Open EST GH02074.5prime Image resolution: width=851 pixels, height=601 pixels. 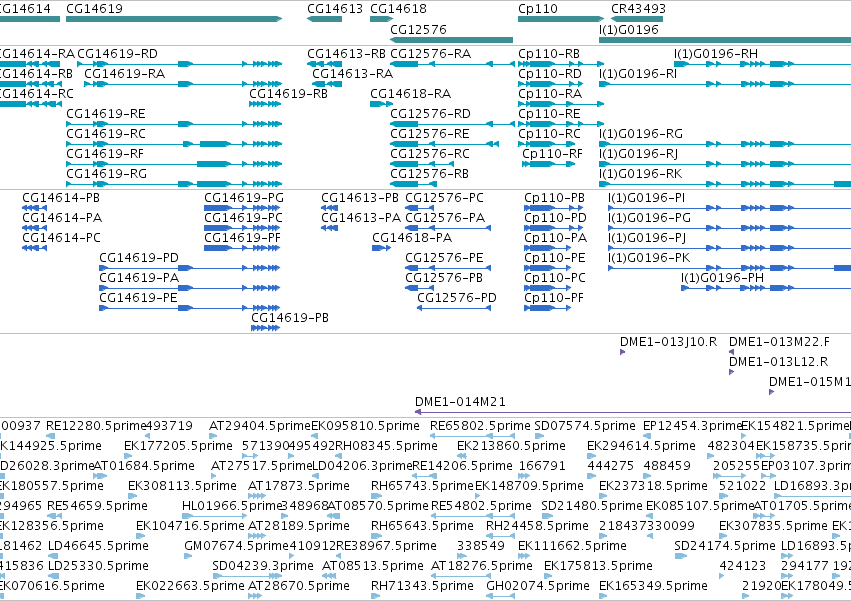(538, 586)
